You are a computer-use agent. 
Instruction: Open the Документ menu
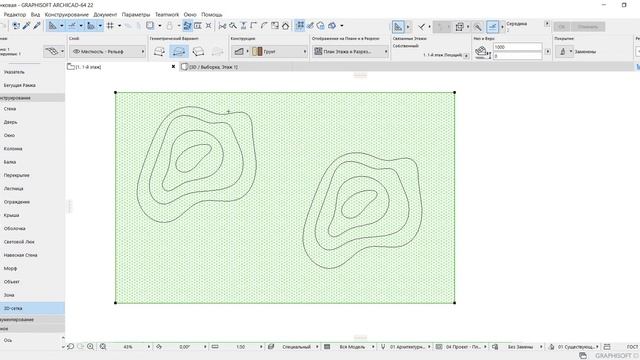tap(105, 15)
